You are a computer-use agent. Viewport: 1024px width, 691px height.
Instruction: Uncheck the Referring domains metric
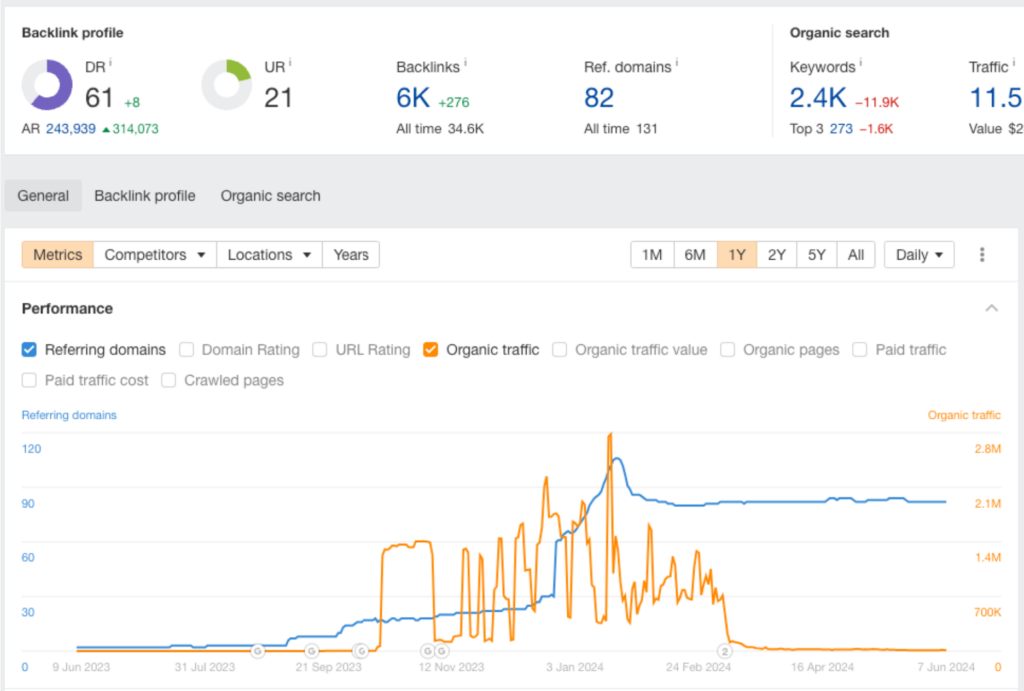point(29,350)
